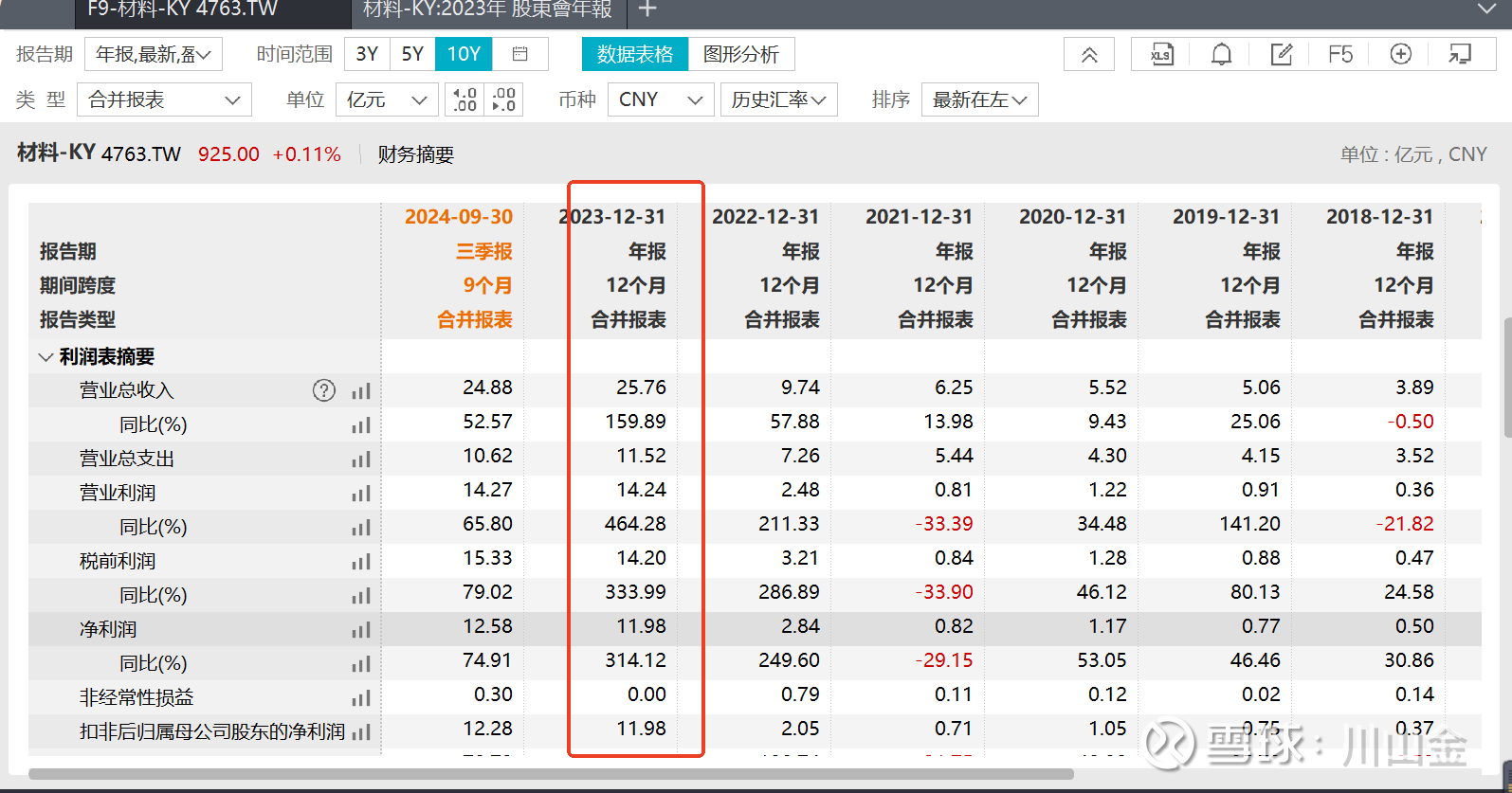Click stock price 925.00

tap(228, 154)
